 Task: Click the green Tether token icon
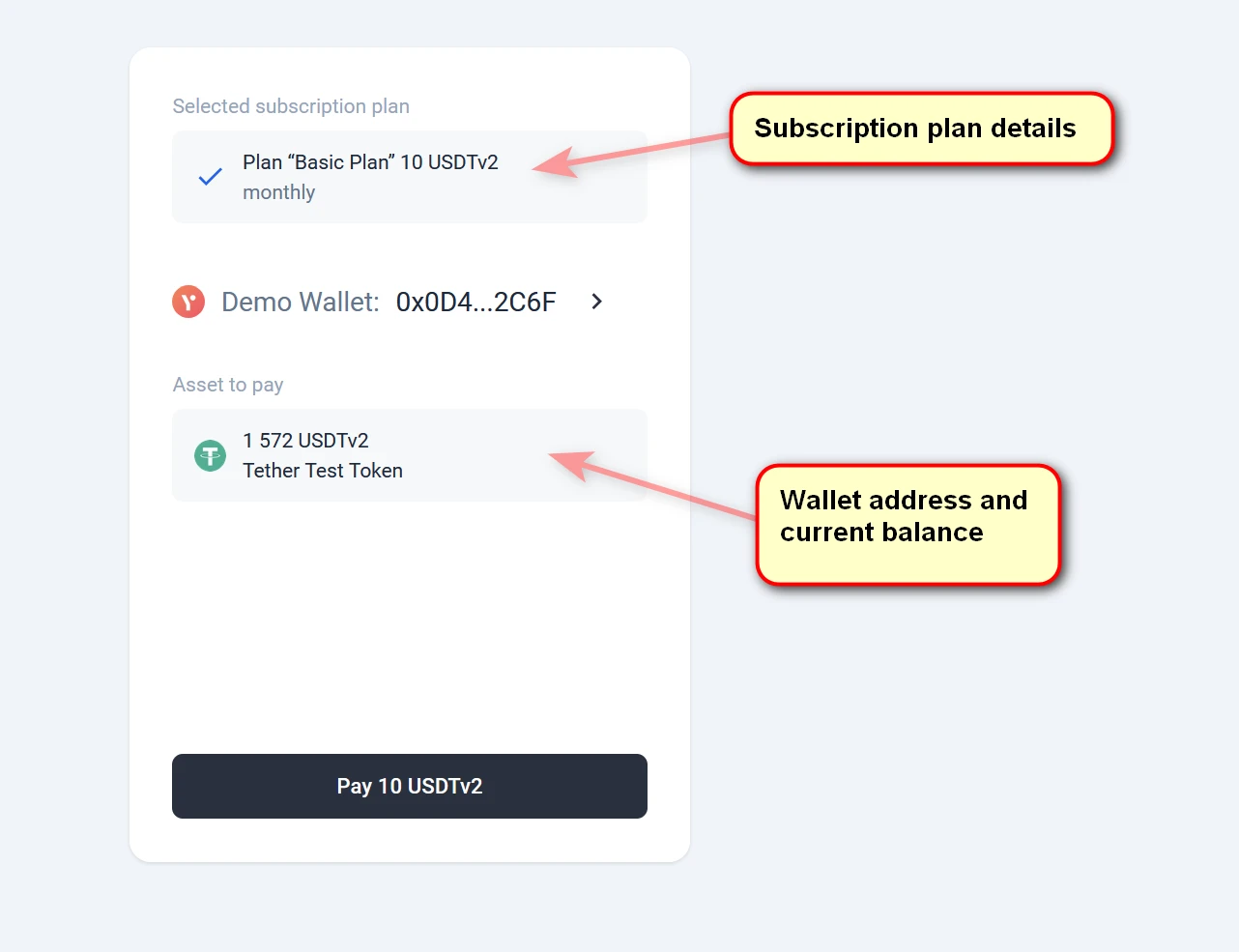click(x=210, y=455)
